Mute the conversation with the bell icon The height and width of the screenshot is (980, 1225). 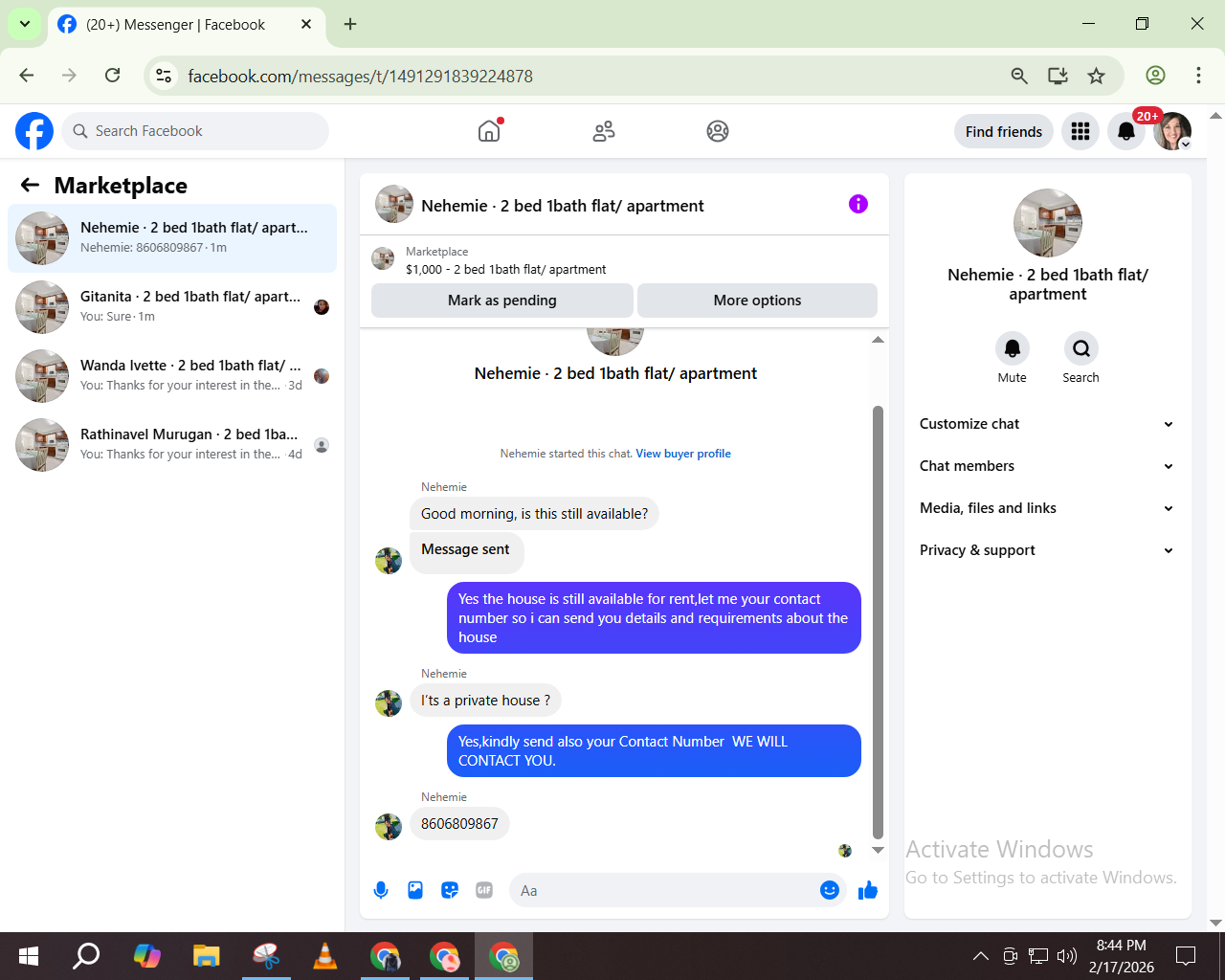tap(1013, 348)
